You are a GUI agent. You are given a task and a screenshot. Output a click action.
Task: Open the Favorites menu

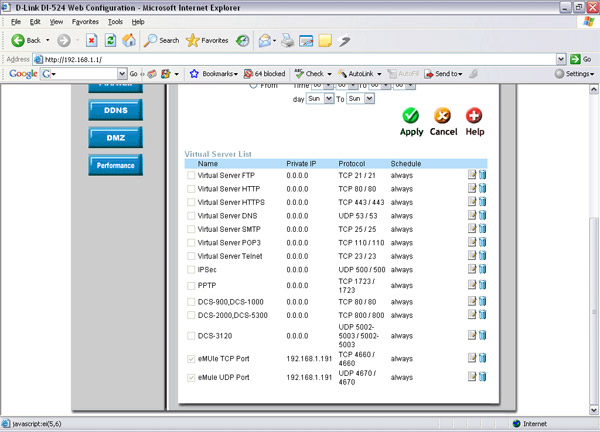click(85, 21)
